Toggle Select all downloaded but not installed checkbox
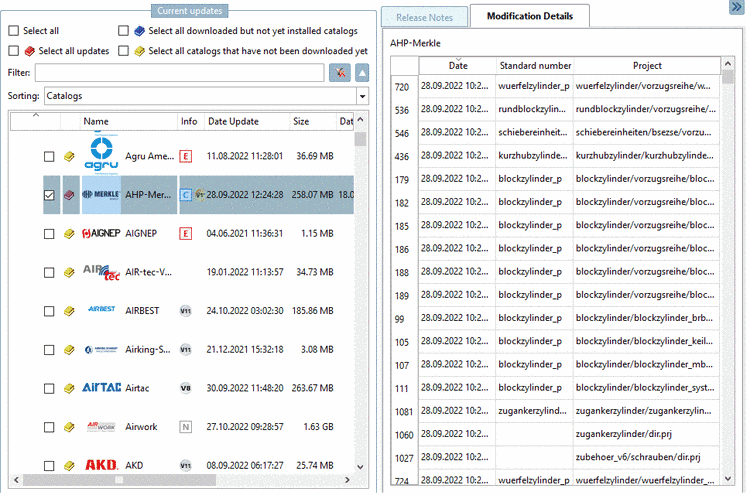750x495 pixels. 123,31
